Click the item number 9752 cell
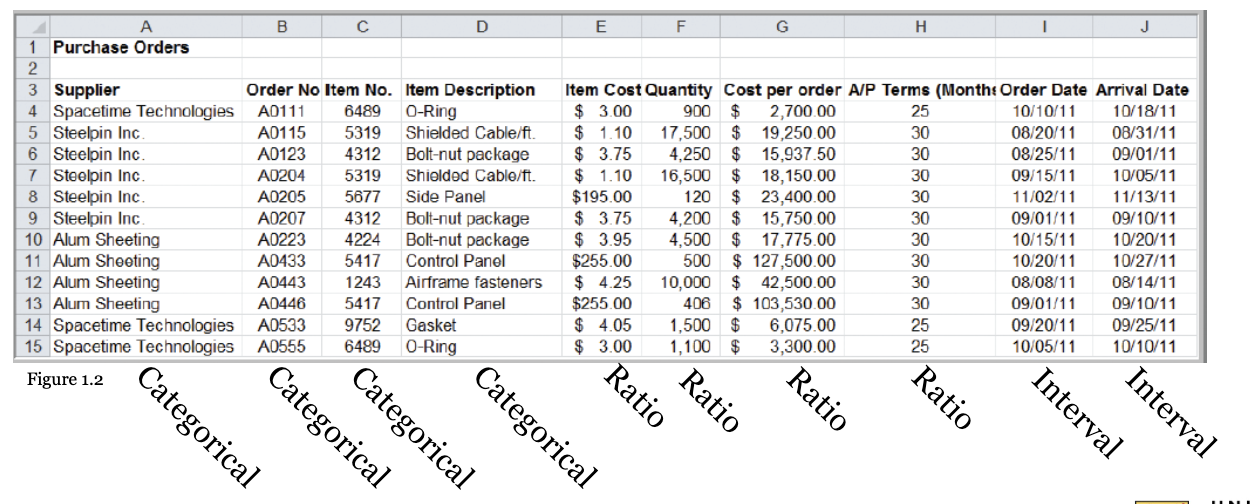Image resolution: width=1250 pixels, height=504 pixels. coord(362,326)
